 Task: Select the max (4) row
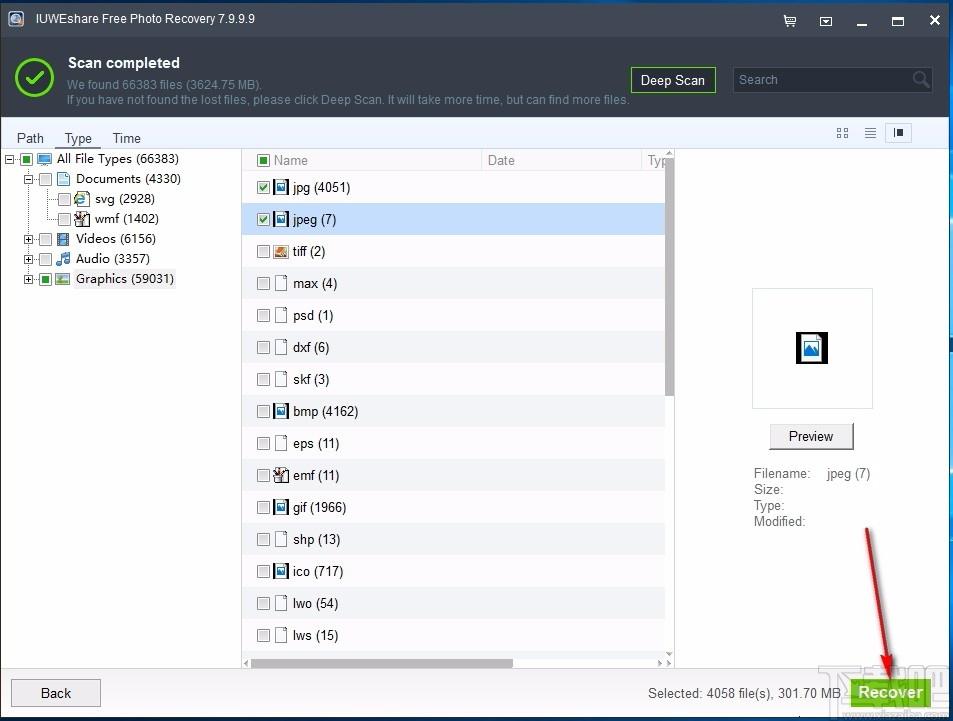coord(453,283)
